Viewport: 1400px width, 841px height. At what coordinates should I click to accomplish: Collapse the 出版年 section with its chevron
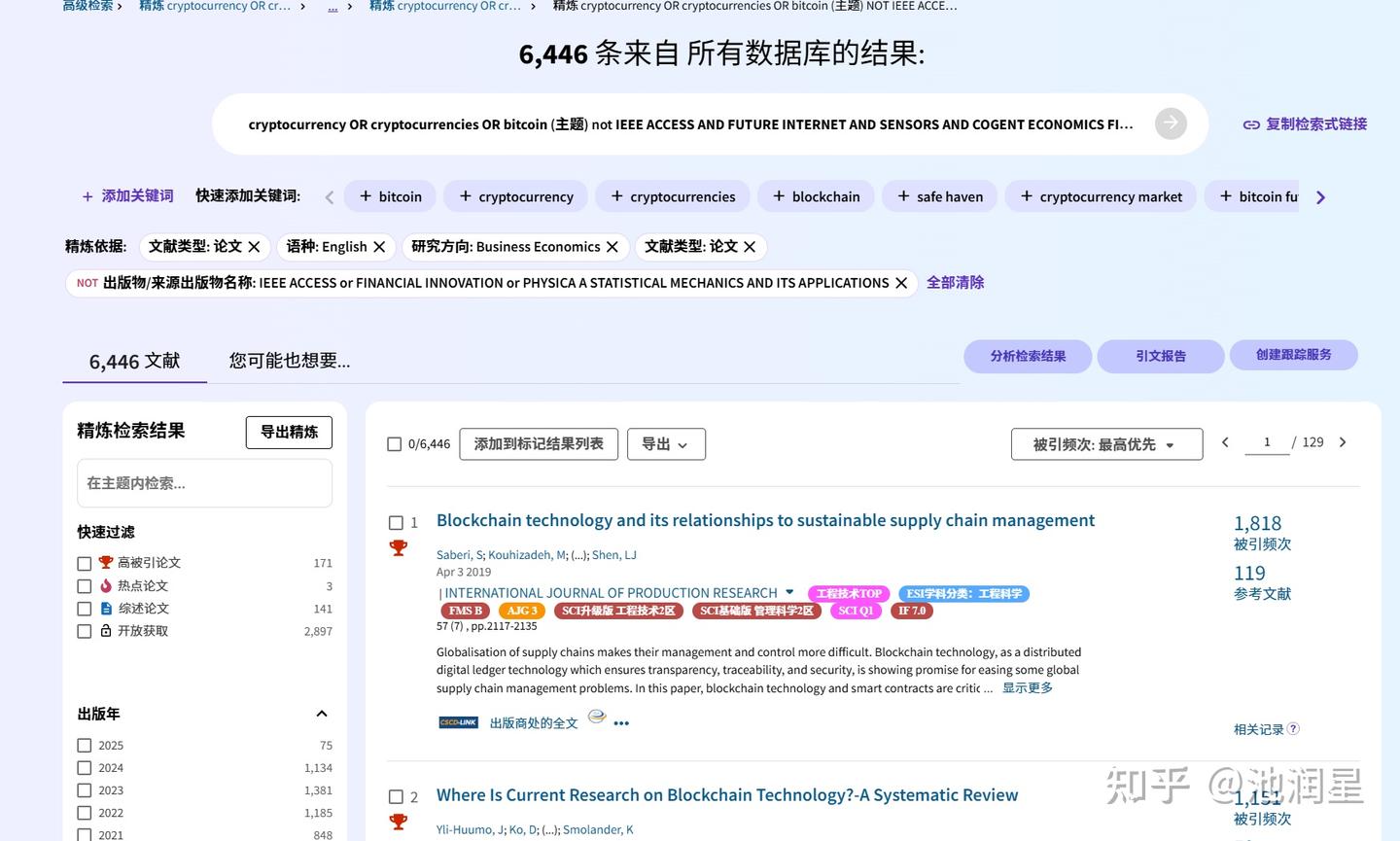pos(321,713)
